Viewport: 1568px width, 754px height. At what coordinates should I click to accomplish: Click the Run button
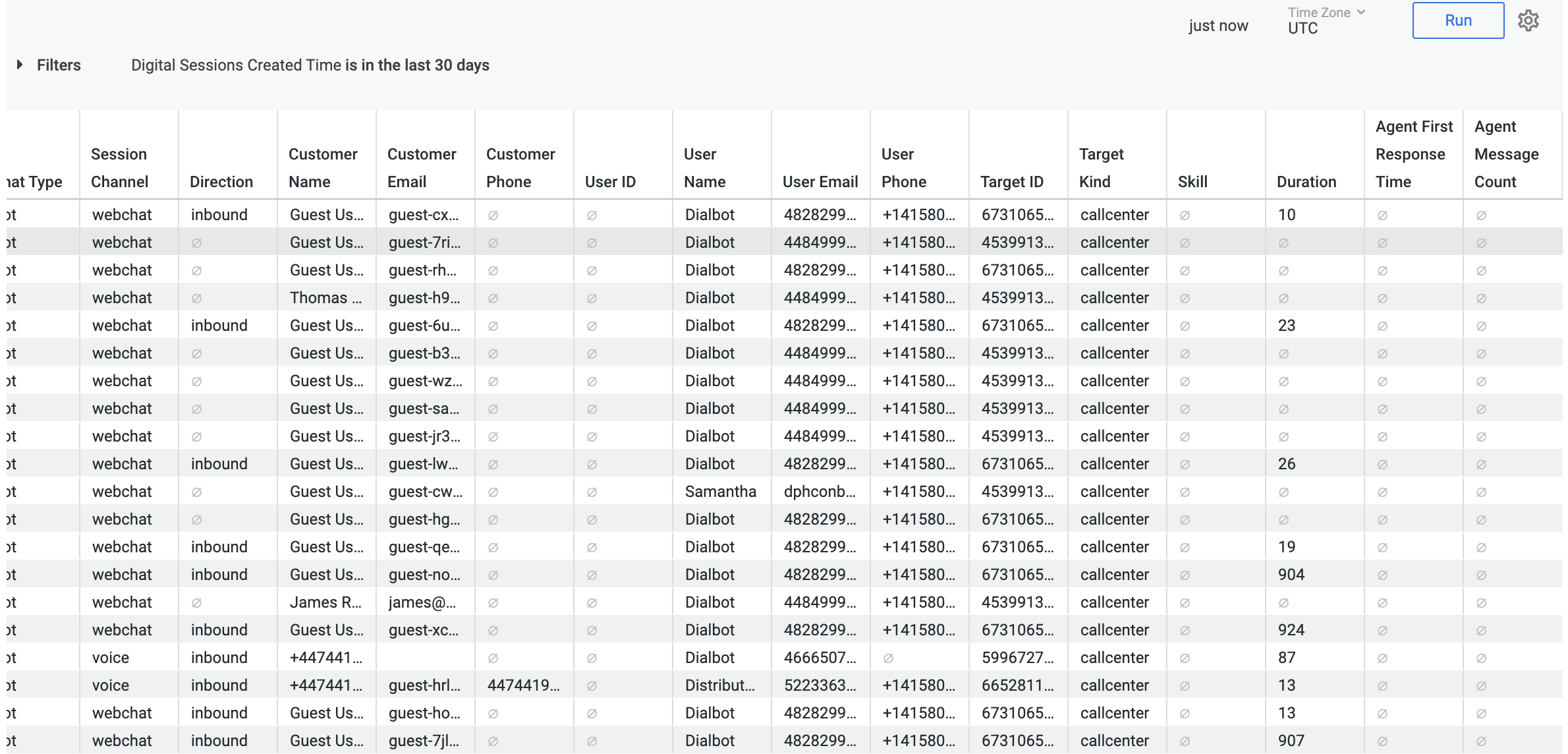point(1457,21)
